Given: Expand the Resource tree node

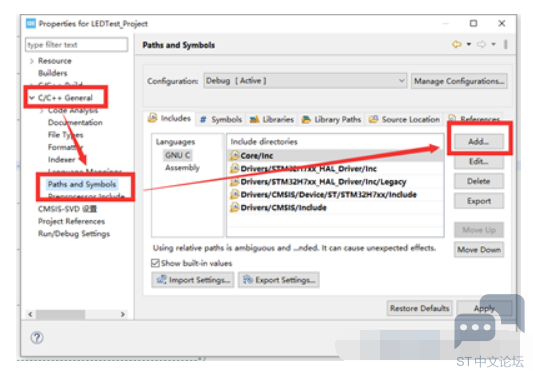Looking at the screenshot, I should (x=32, y=61).
